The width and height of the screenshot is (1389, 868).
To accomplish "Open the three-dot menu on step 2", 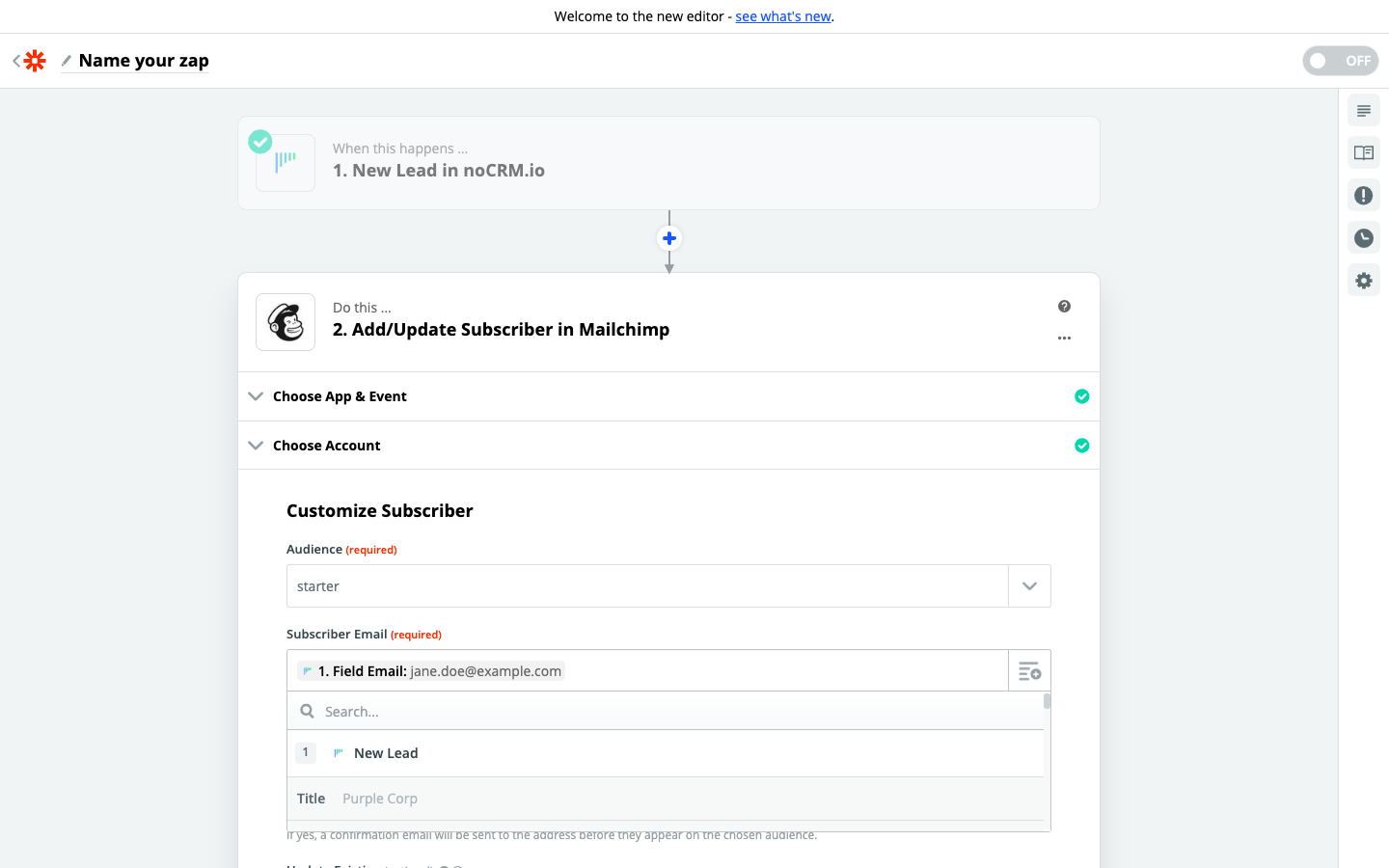I will [x=1064, y=339].
